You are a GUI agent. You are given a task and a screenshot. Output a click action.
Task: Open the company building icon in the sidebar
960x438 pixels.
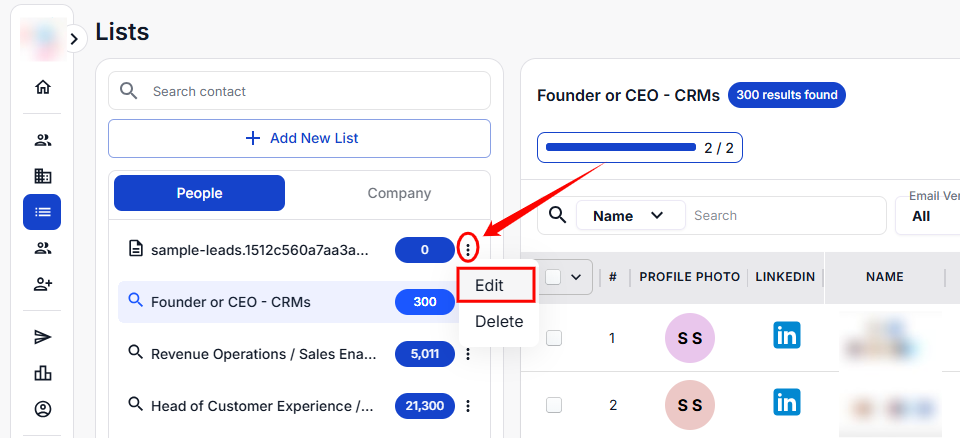pos(42,176)
